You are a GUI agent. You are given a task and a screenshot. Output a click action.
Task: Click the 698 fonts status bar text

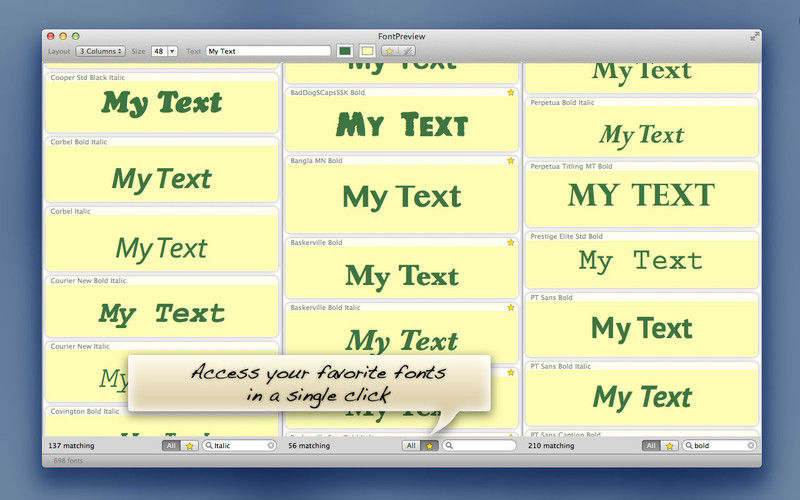(68, 460)
